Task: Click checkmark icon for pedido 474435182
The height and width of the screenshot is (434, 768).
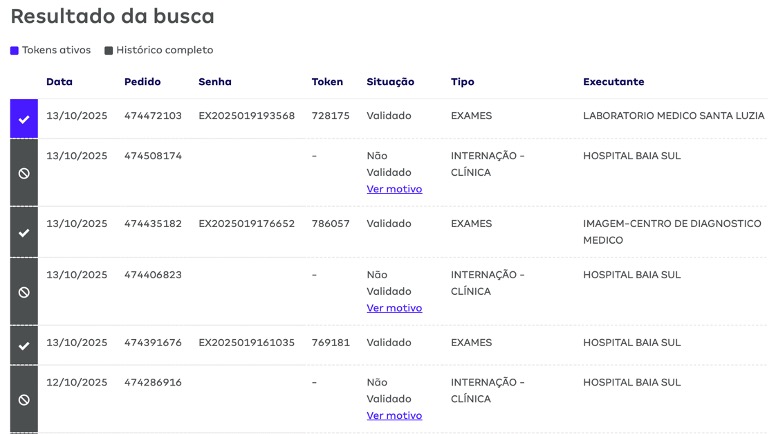Action: pos(24,232)
